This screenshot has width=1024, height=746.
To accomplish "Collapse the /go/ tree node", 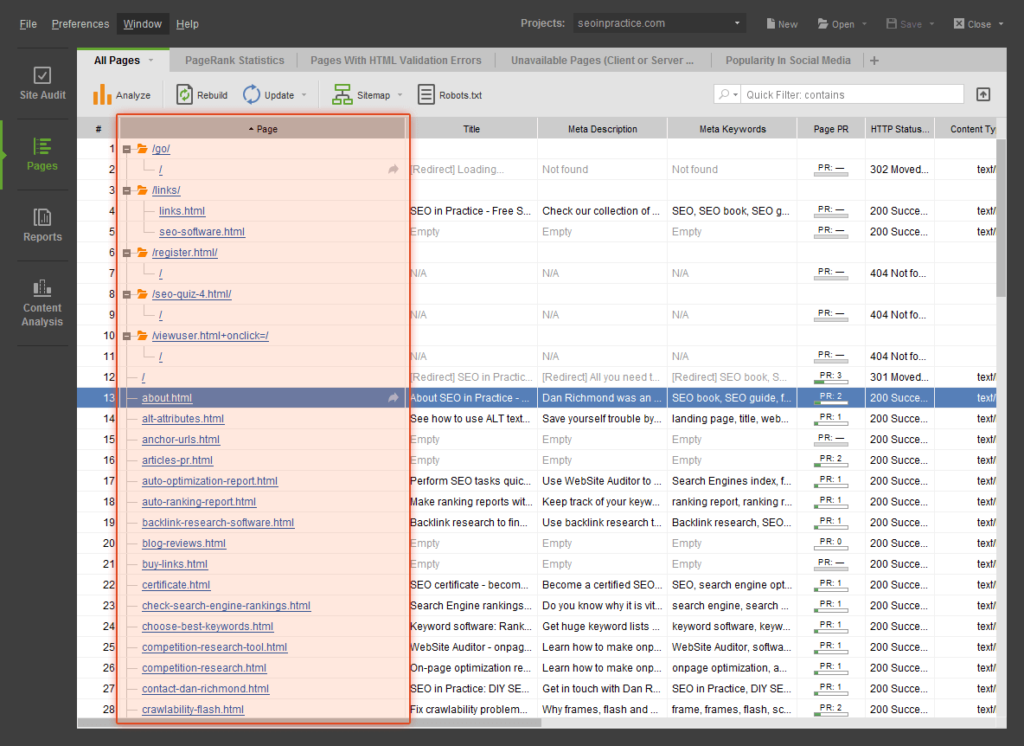I will pyautogui.click(x=128, y=148).
